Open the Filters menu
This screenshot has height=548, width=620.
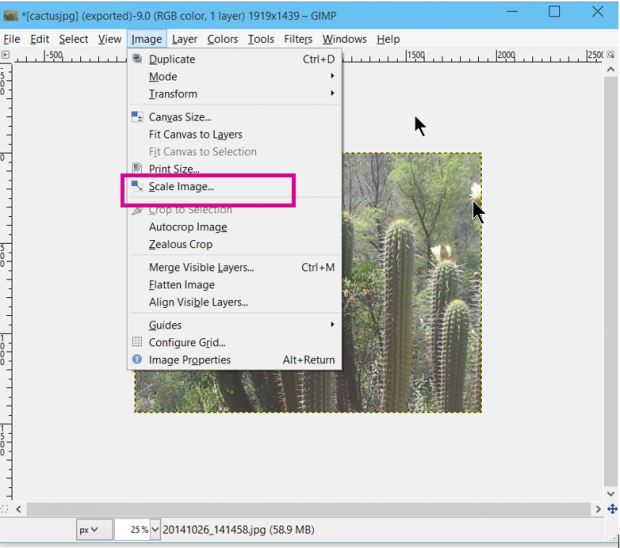298,39
